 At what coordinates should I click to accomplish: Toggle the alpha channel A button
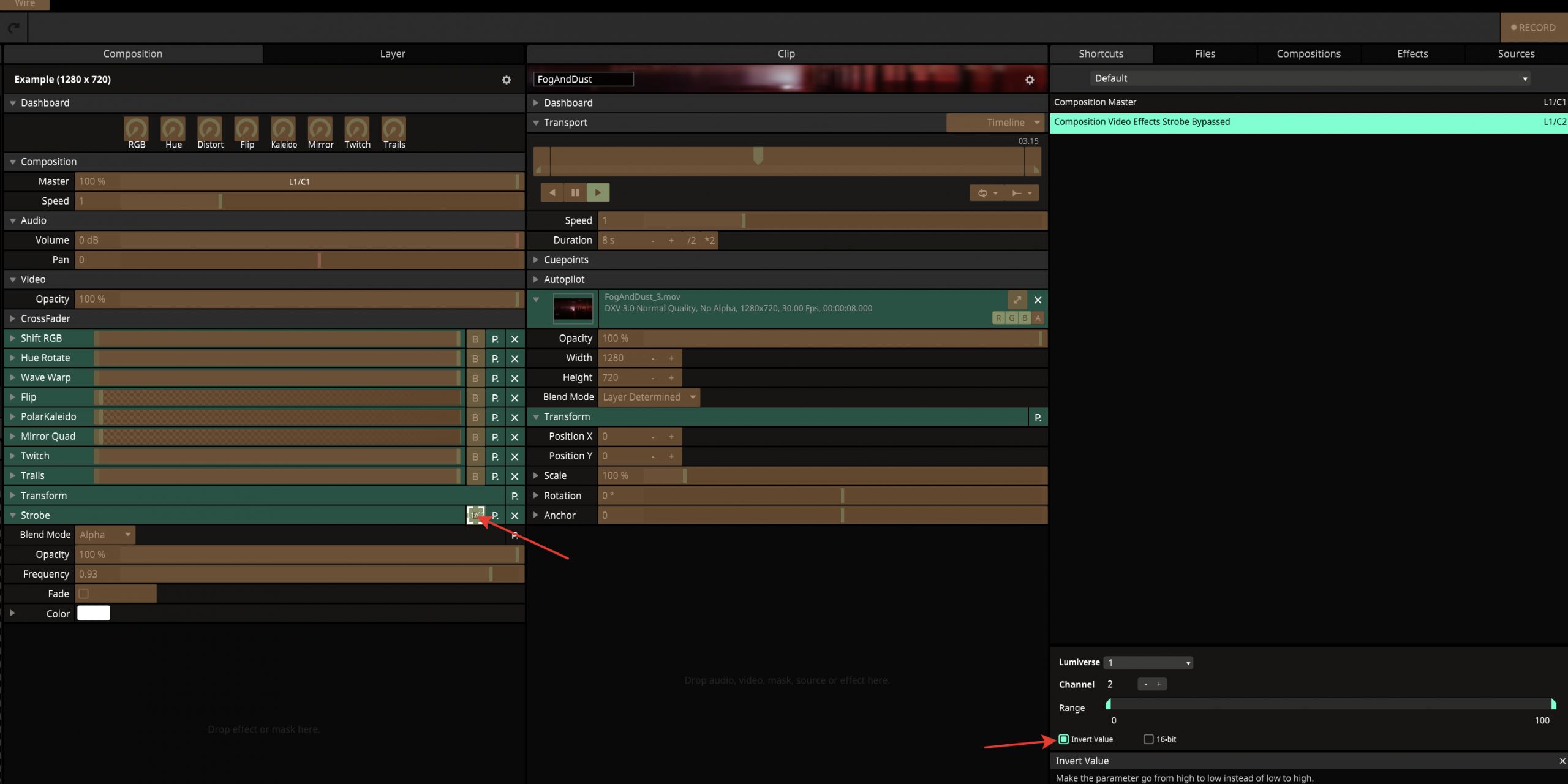[1038, 318]
